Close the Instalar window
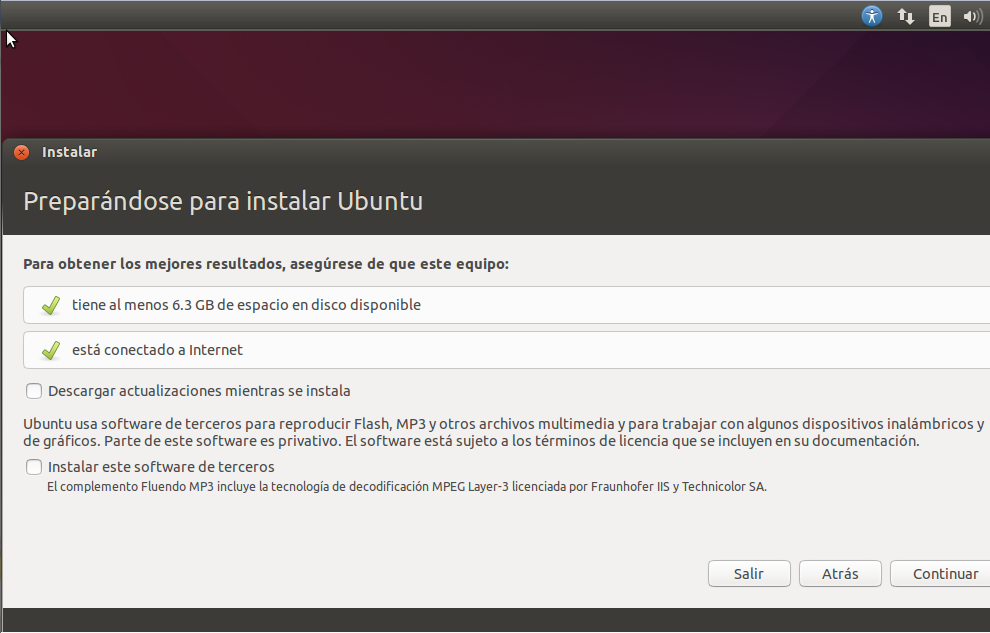Screen dimensions: 990x633 (21, 152)
